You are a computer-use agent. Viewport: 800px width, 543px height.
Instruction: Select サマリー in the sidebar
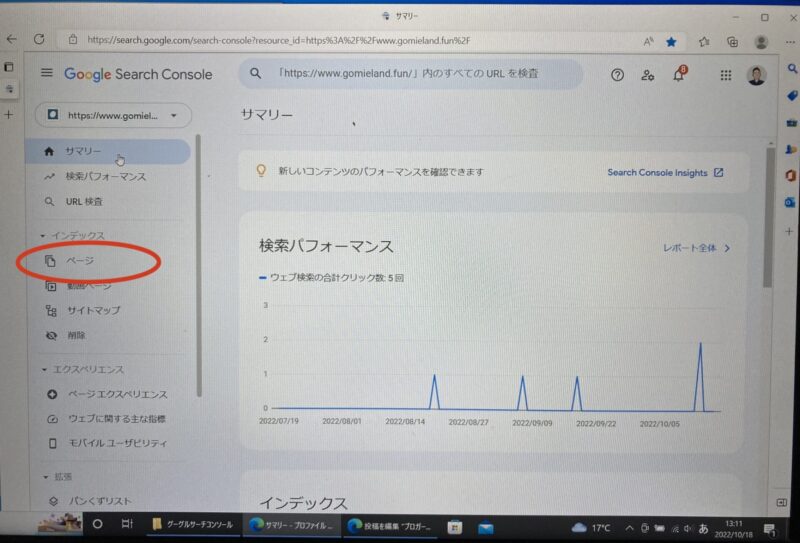click(108, 152)
